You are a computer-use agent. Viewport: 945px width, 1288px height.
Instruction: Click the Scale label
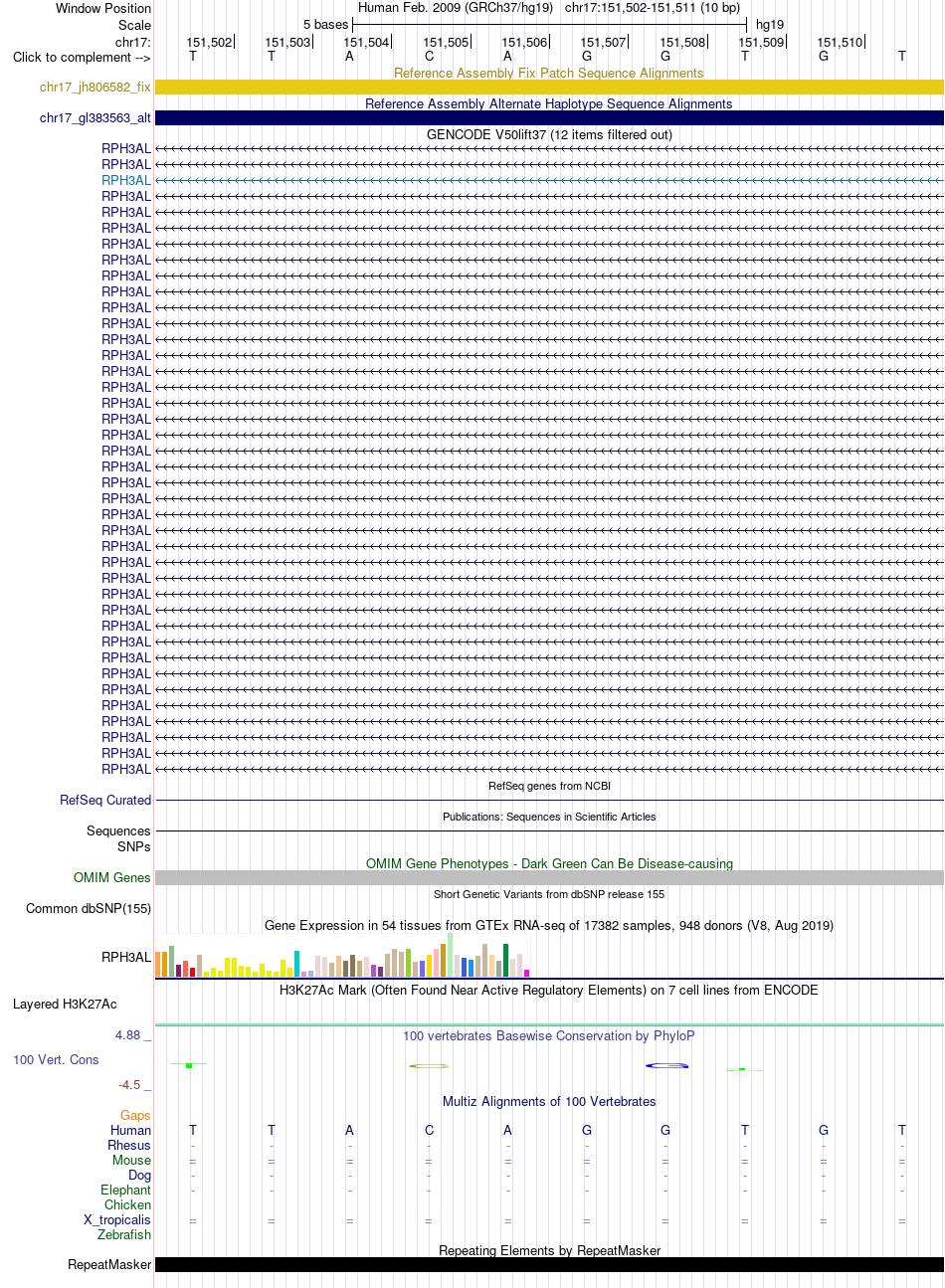coord(135,25)
